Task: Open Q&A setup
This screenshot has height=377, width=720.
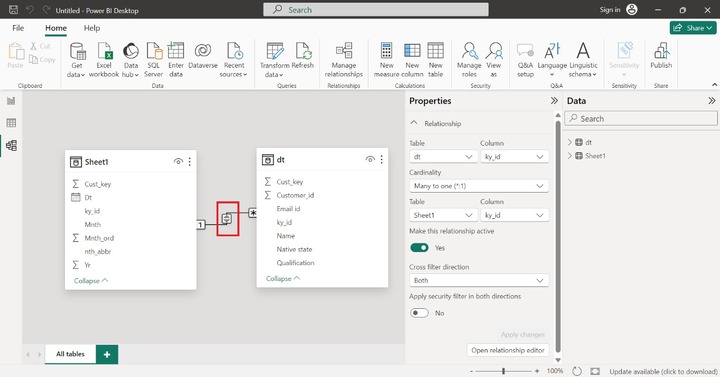Action: (x=525, y=60)
